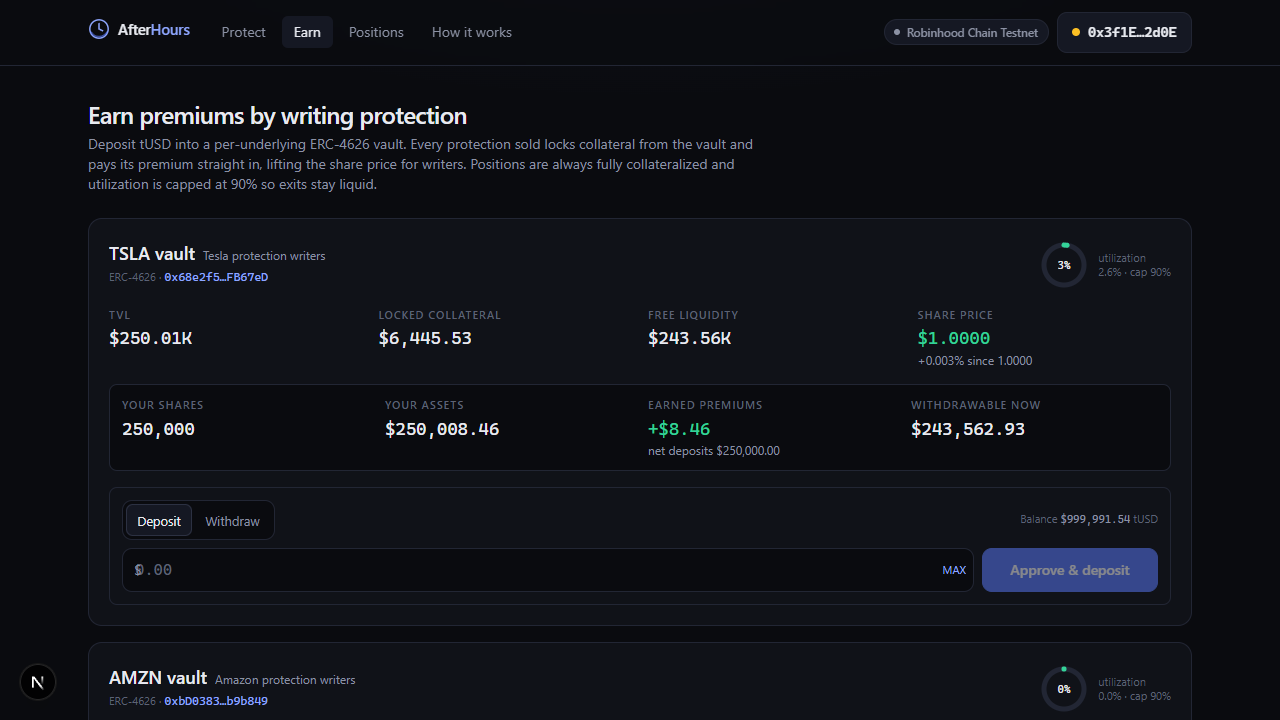Click the AfterHours brand name
Image resolution: width=1280 pixels, height=720 pixels.
tap(154, 30)
